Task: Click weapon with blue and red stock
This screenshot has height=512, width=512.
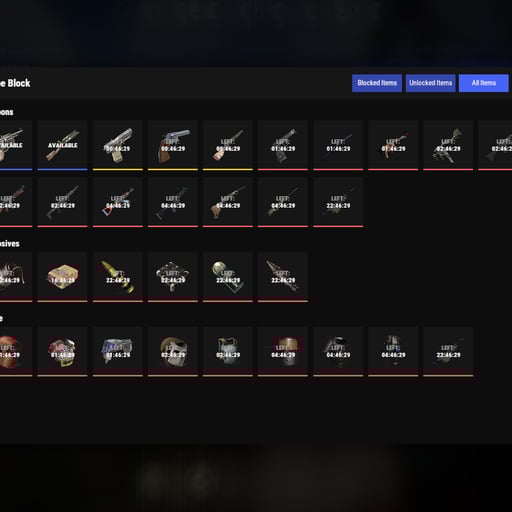Action: [118, 202]
